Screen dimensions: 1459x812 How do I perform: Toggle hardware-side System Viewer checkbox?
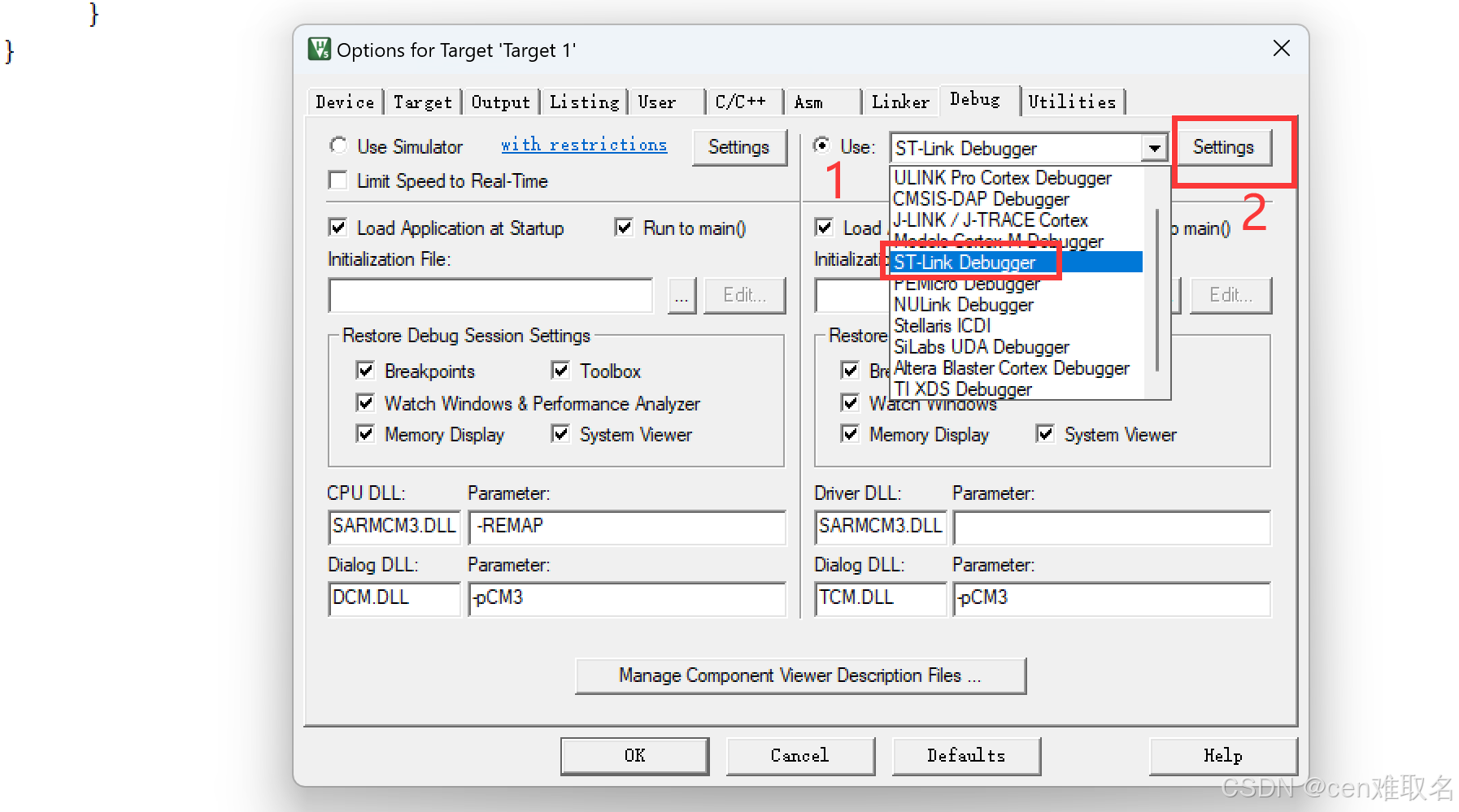pos(1045,433)
